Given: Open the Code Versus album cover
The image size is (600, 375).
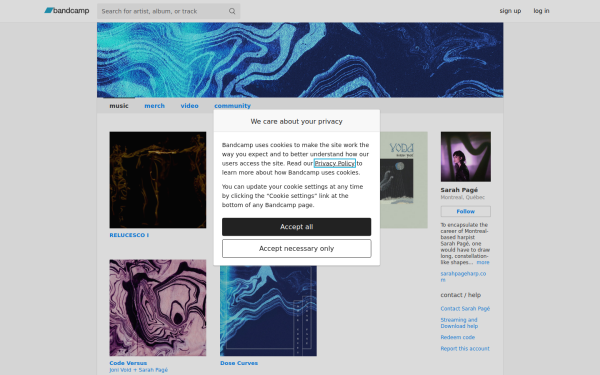Looking at the screenshot, I should point(158,308).
